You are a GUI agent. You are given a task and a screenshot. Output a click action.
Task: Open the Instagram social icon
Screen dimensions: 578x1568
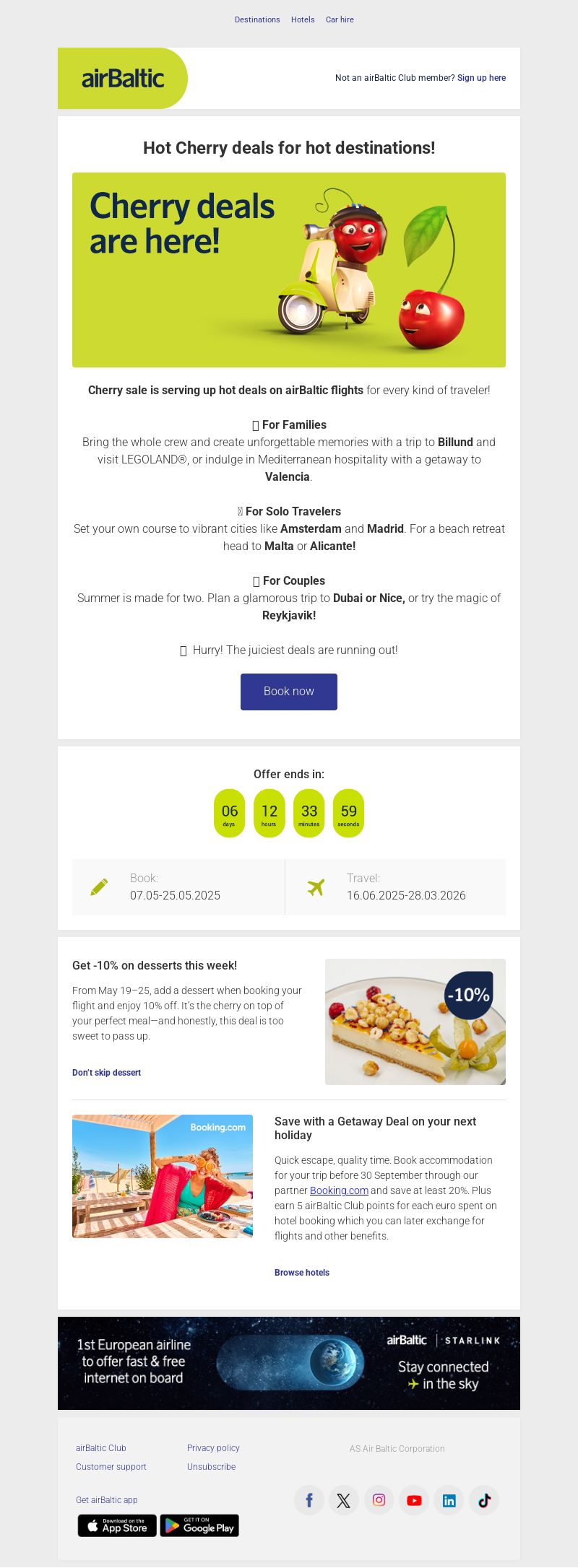[379, 1500]
